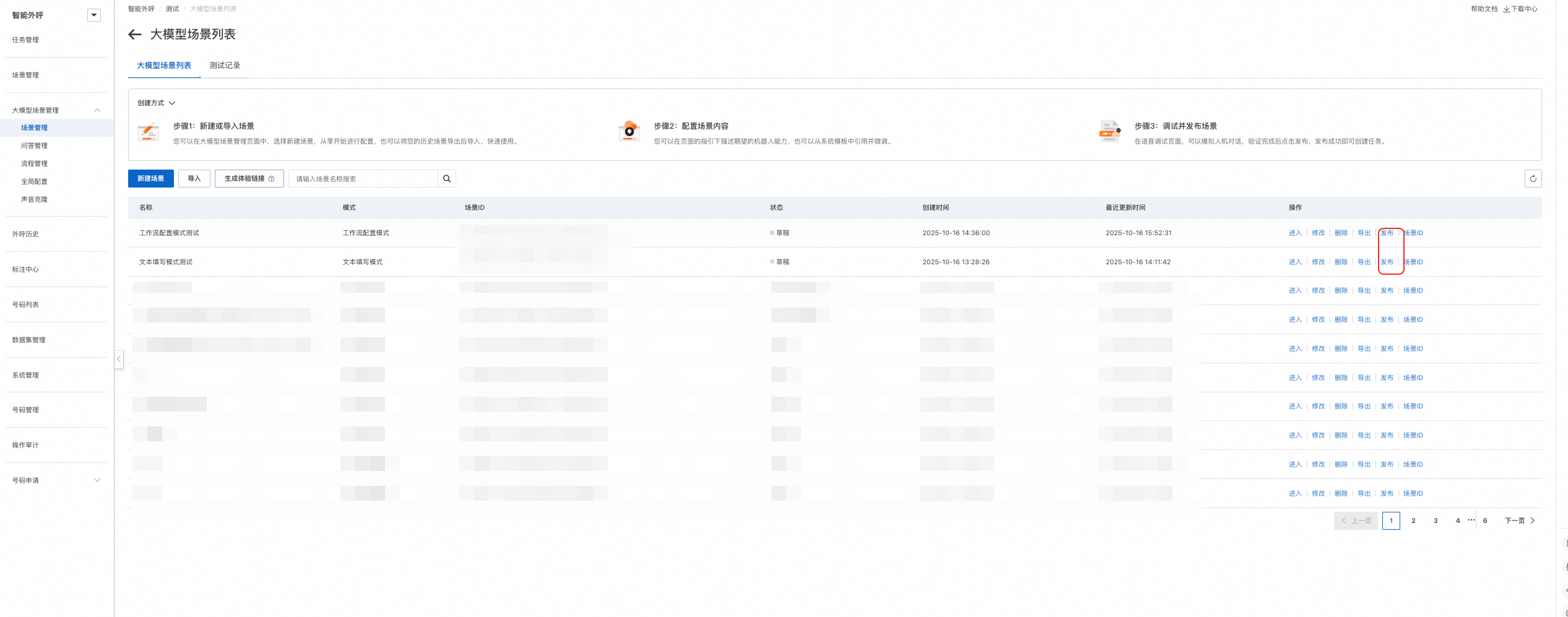Click the 导入 button
The width and height of the screenshot is (1568, 617).
coord(194,179)
